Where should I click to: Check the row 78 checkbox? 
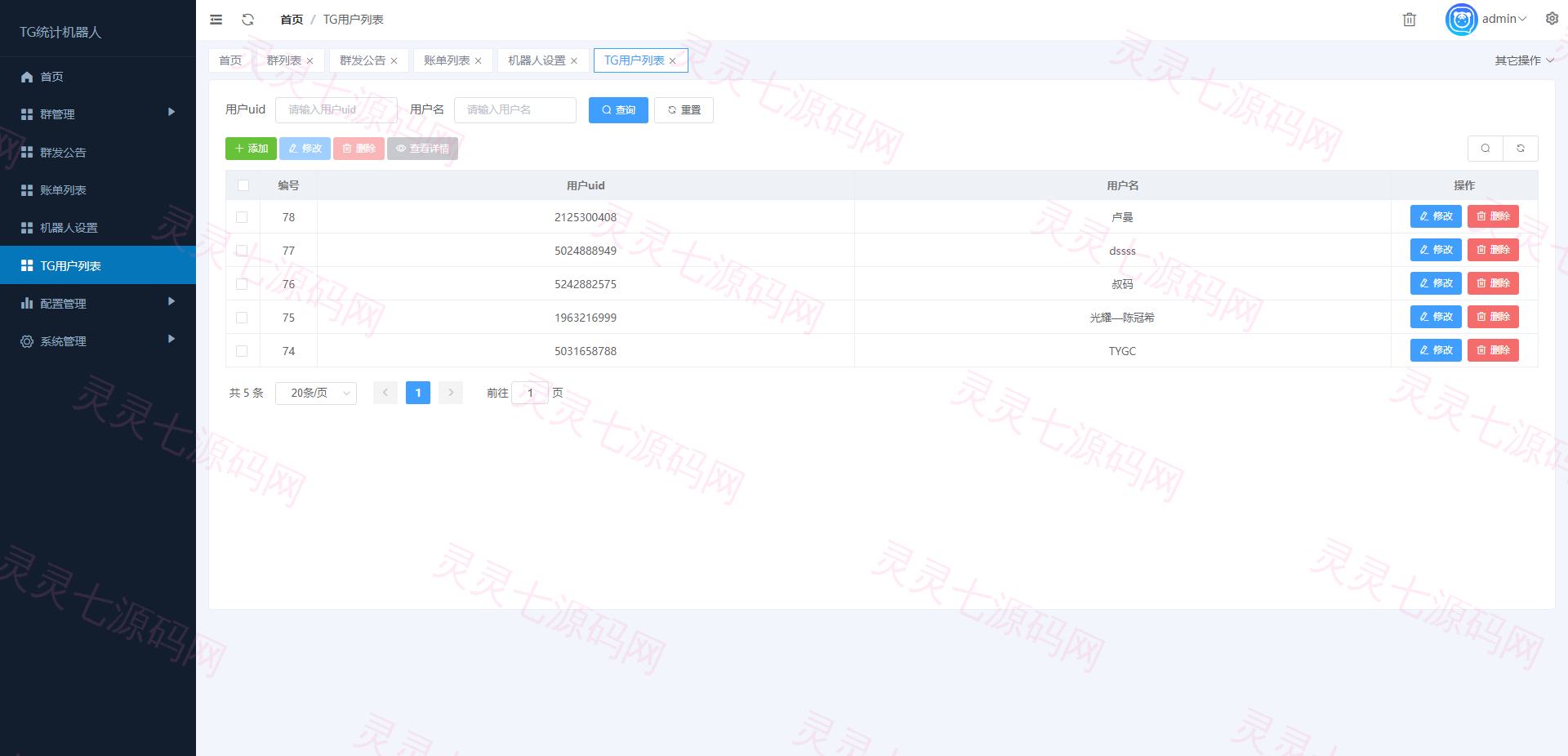click(x=242, y=217)
